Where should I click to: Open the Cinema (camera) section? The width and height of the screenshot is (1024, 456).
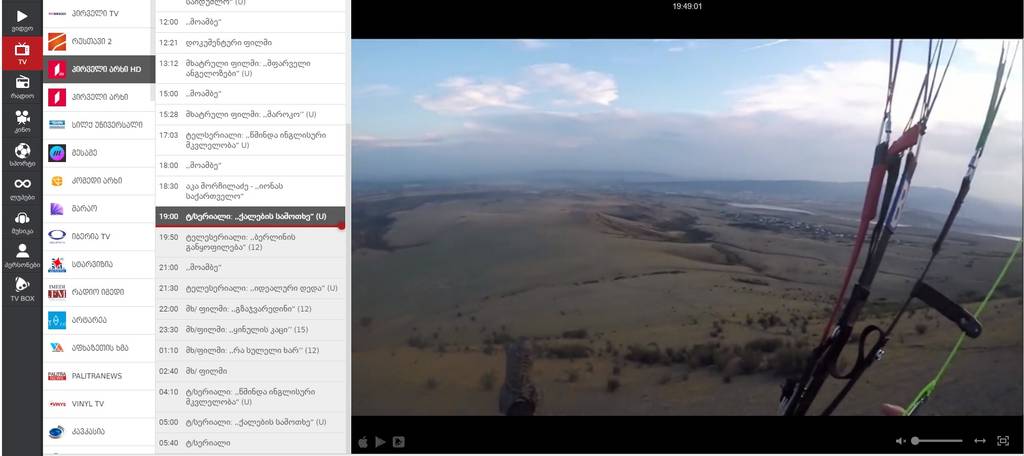[22, 120]
